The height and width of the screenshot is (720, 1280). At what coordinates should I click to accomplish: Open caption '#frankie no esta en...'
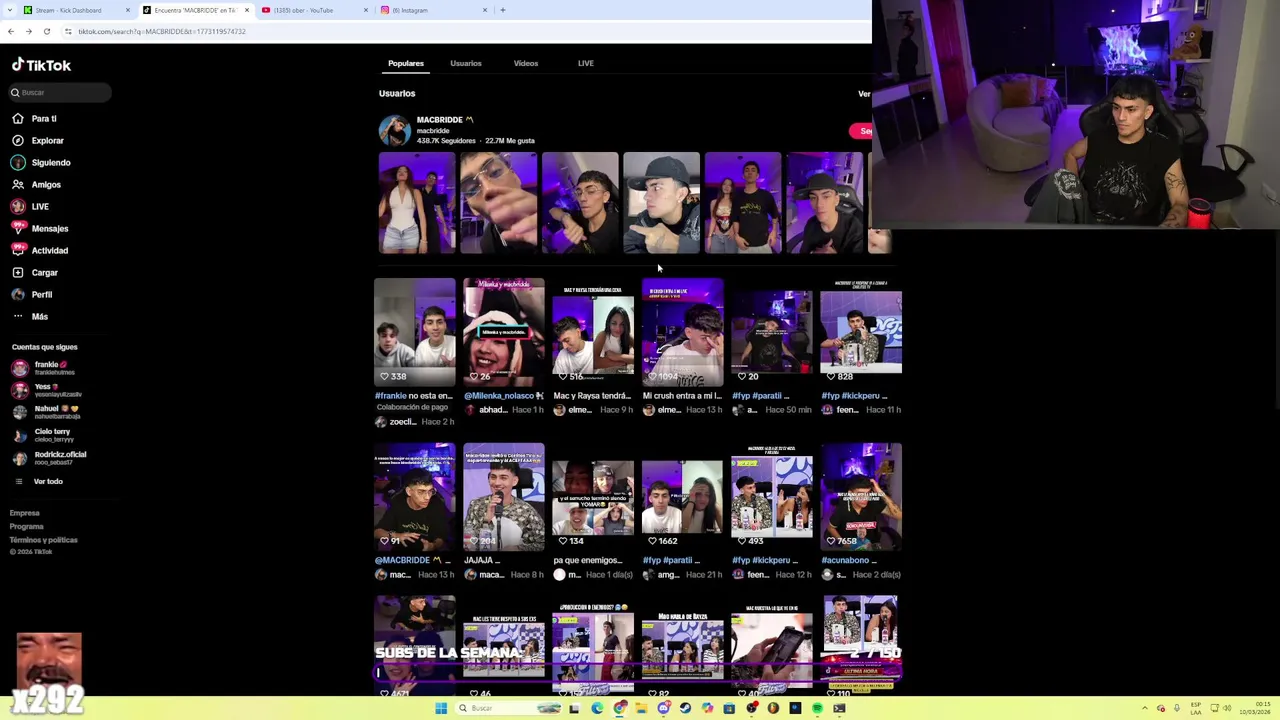[414, 396]
